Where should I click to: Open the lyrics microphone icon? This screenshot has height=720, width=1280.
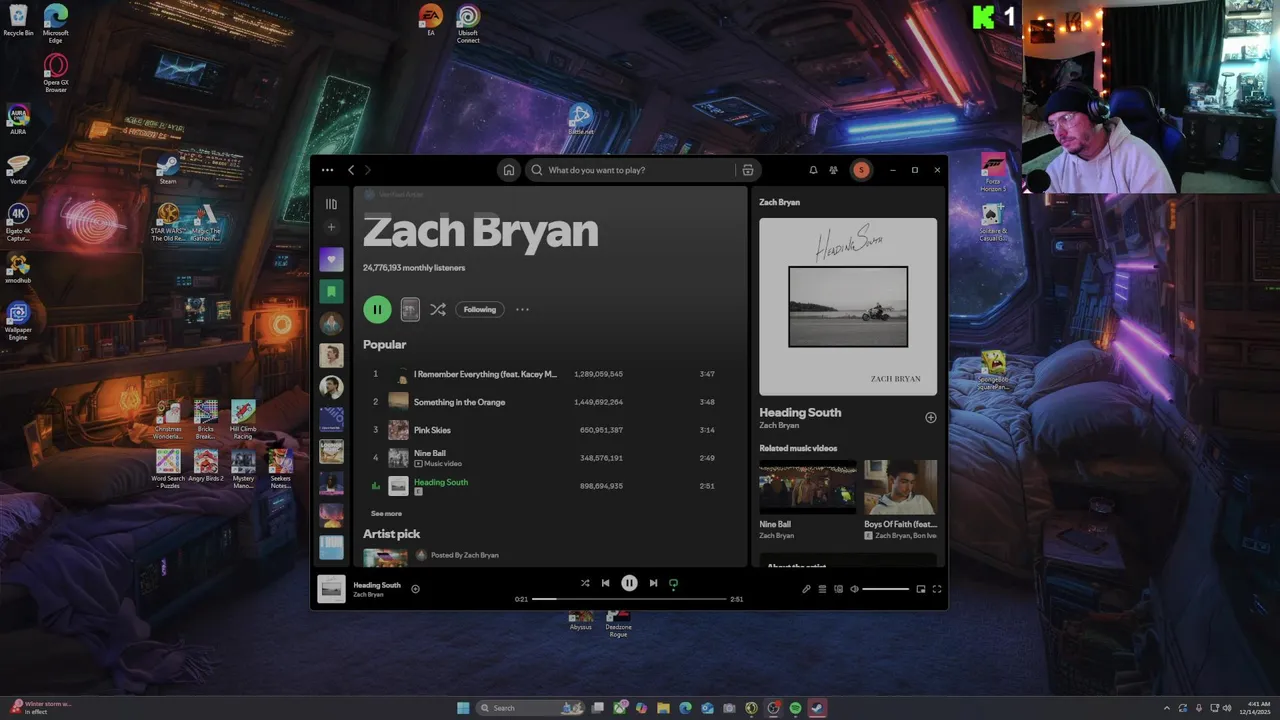pyautogui.click(x=806, y=589)
